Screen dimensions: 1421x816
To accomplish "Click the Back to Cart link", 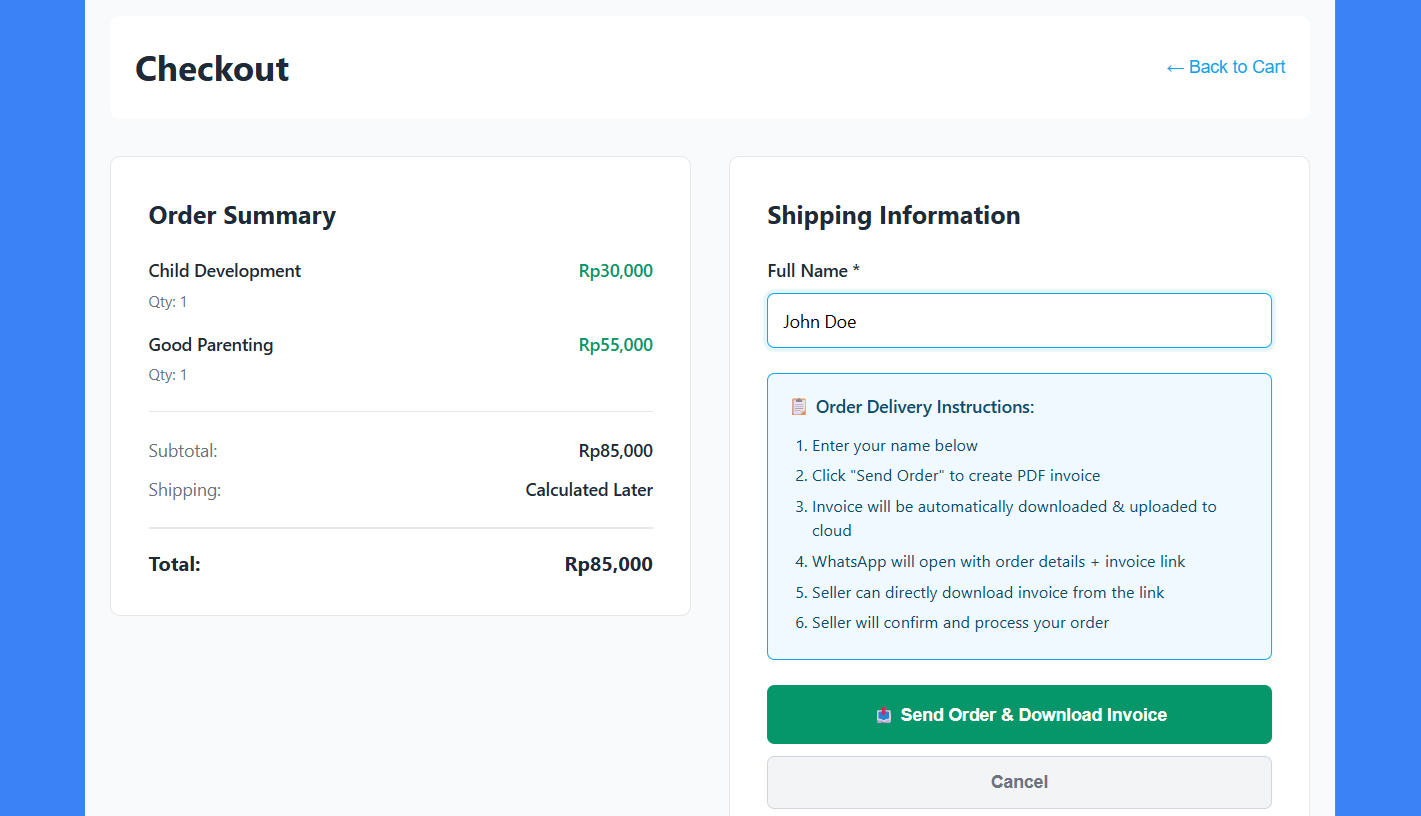I will click(1237, 67).
